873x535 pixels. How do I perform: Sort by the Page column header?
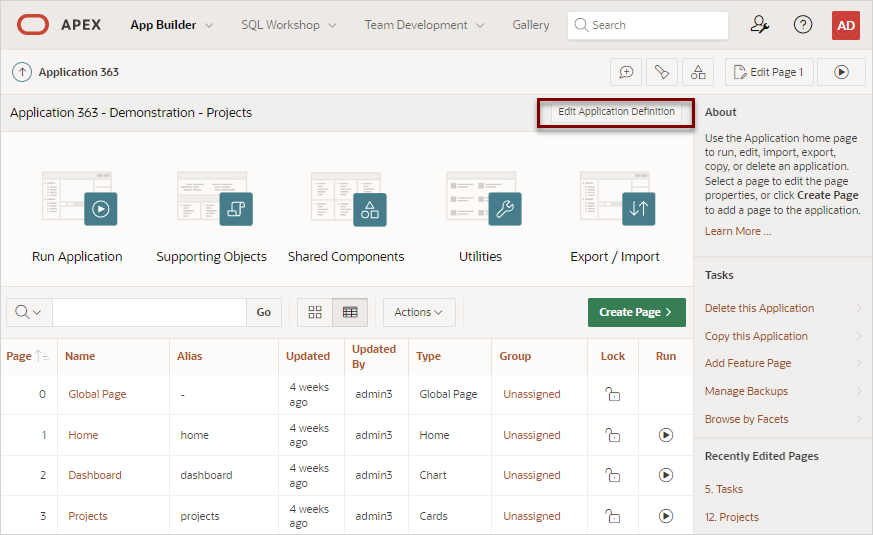click(x=19, y=356)
